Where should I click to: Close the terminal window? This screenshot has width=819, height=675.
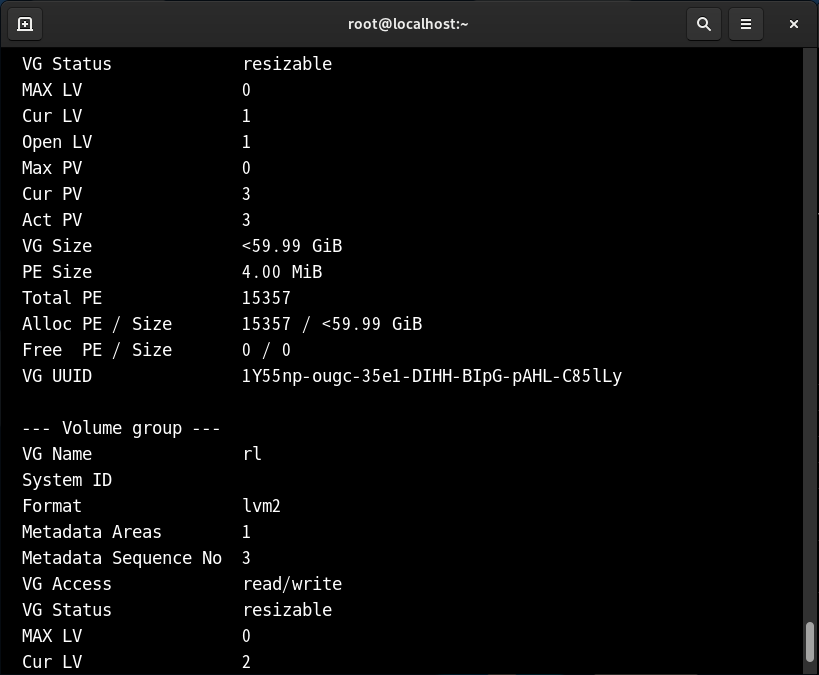793,24
